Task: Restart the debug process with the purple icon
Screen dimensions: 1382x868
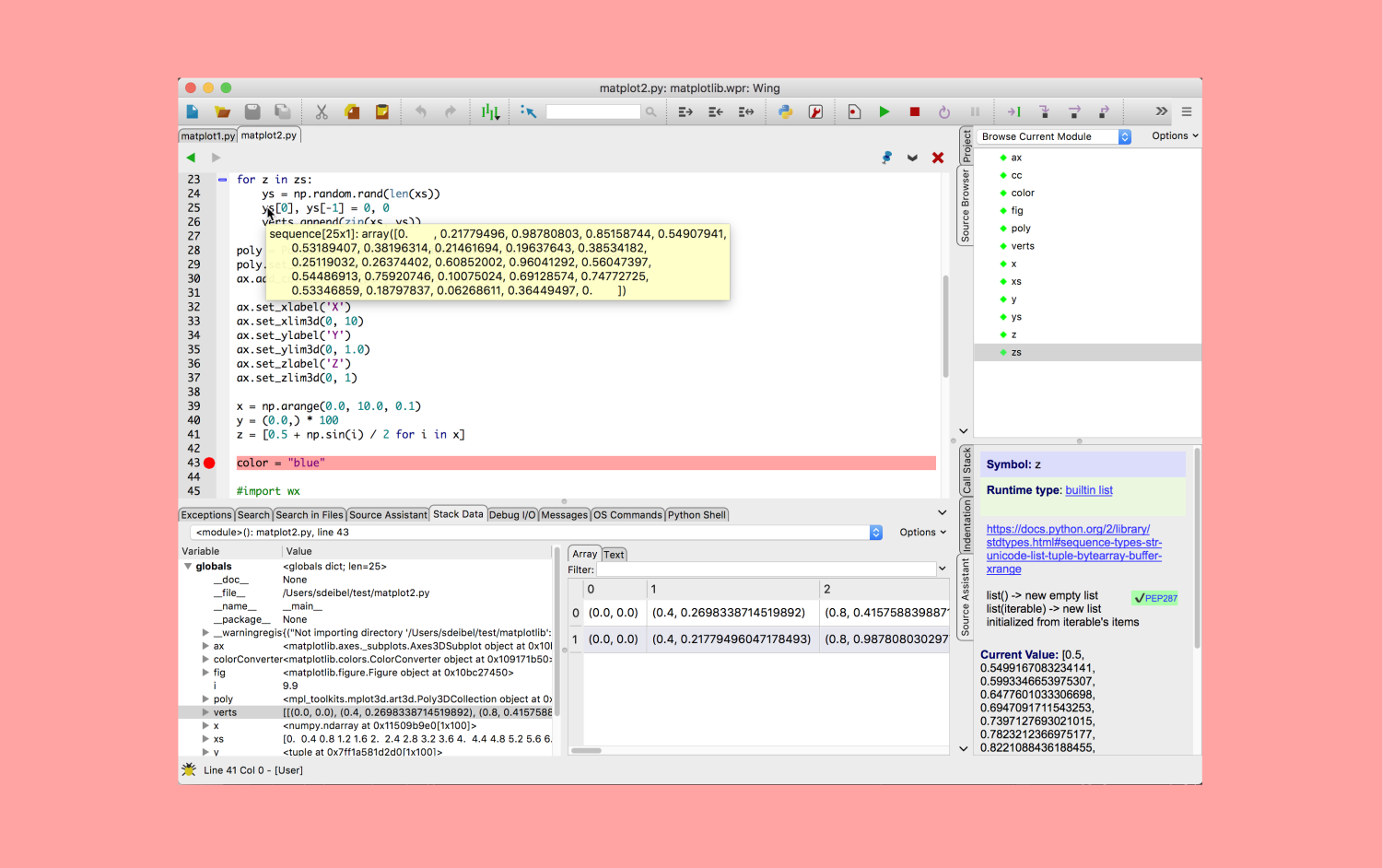Action: click(944, 111)
